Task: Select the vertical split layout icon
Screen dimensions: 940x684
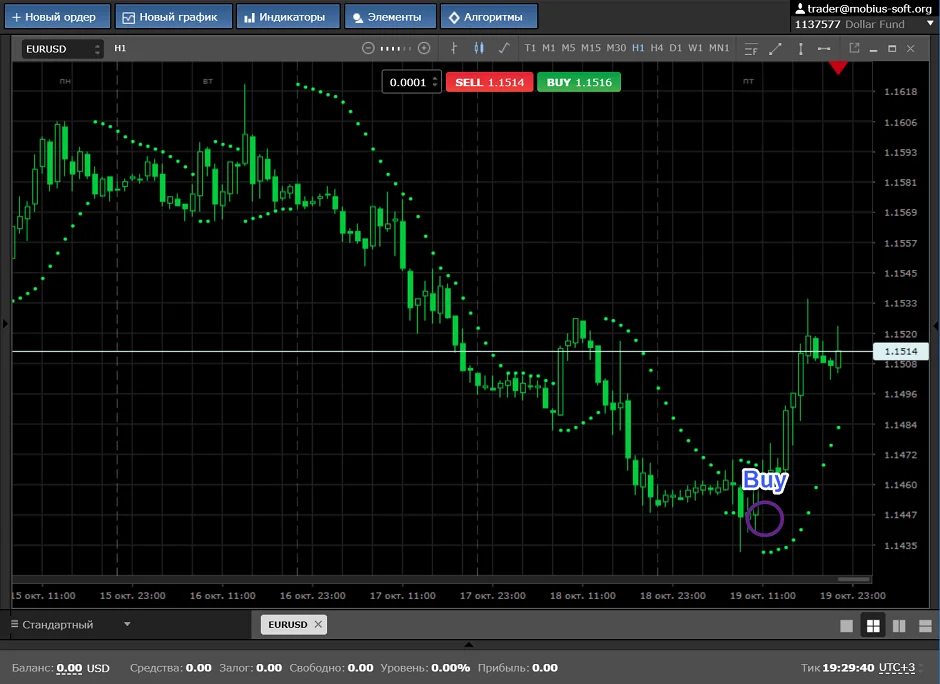Action: click(899, 626)
